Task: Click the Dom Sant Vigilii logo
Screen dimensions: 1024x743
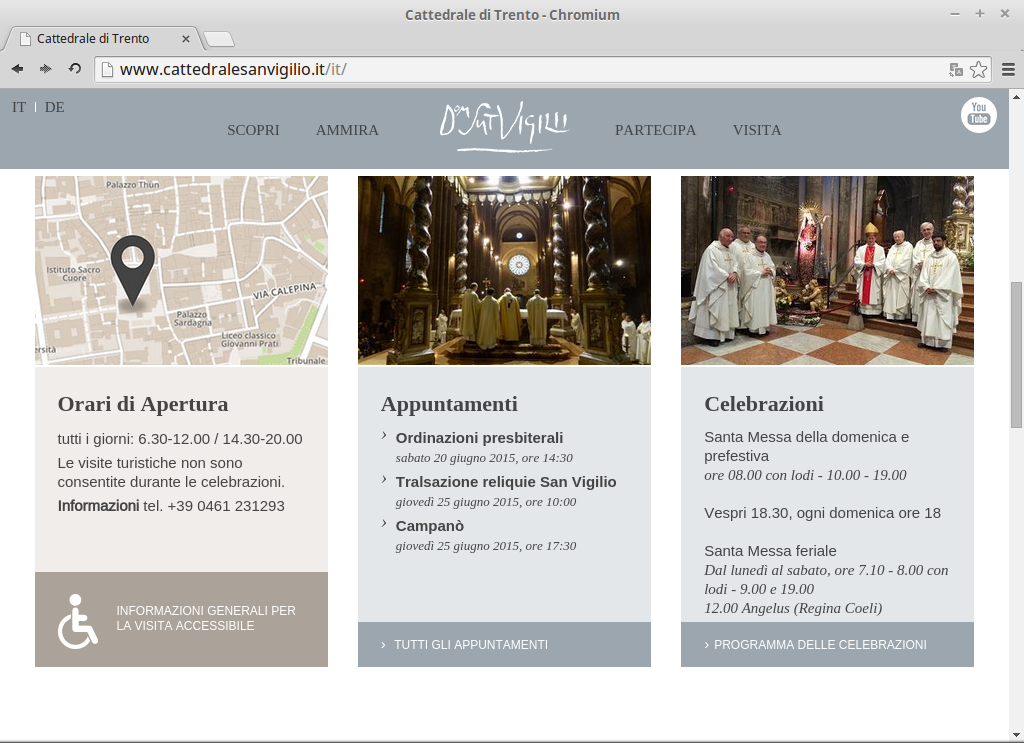Action: 504,128
